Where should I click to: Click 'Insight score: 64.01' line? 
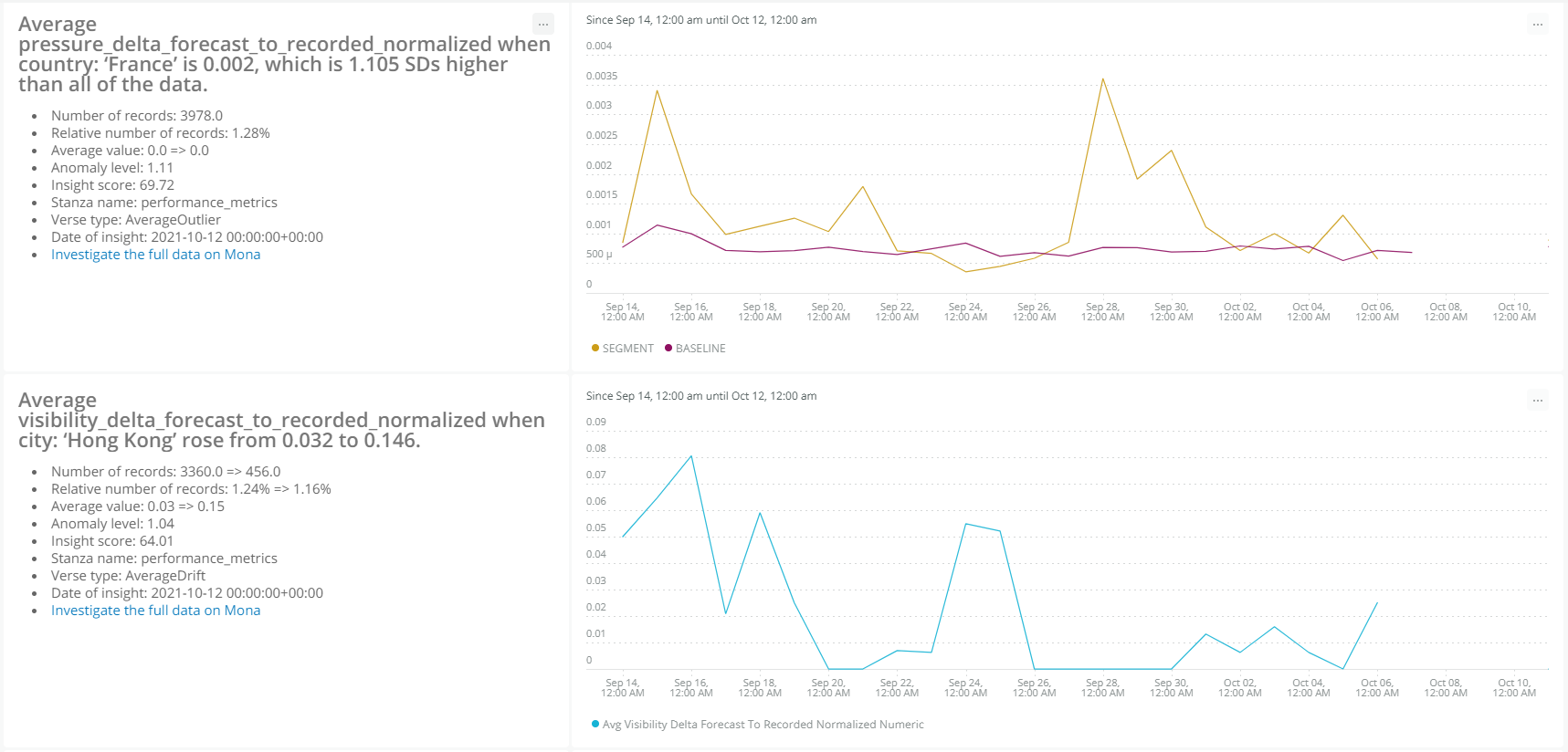coord(112,541)
